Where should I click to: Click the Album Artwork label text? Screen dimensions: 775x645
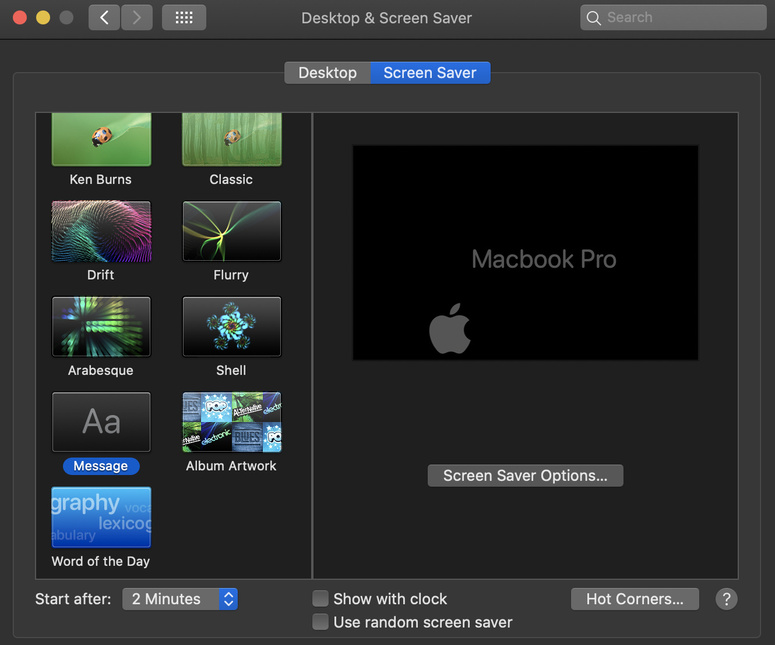(x=231, y=466)
